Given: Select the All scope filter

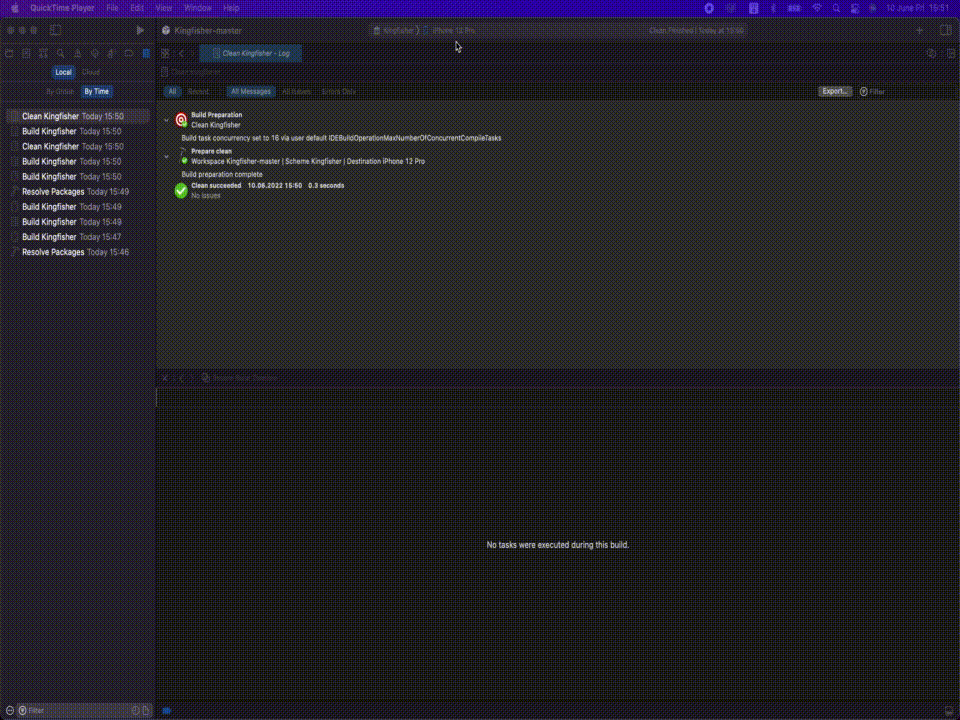Looking at the screenshot, I should (x=172, y=91).
